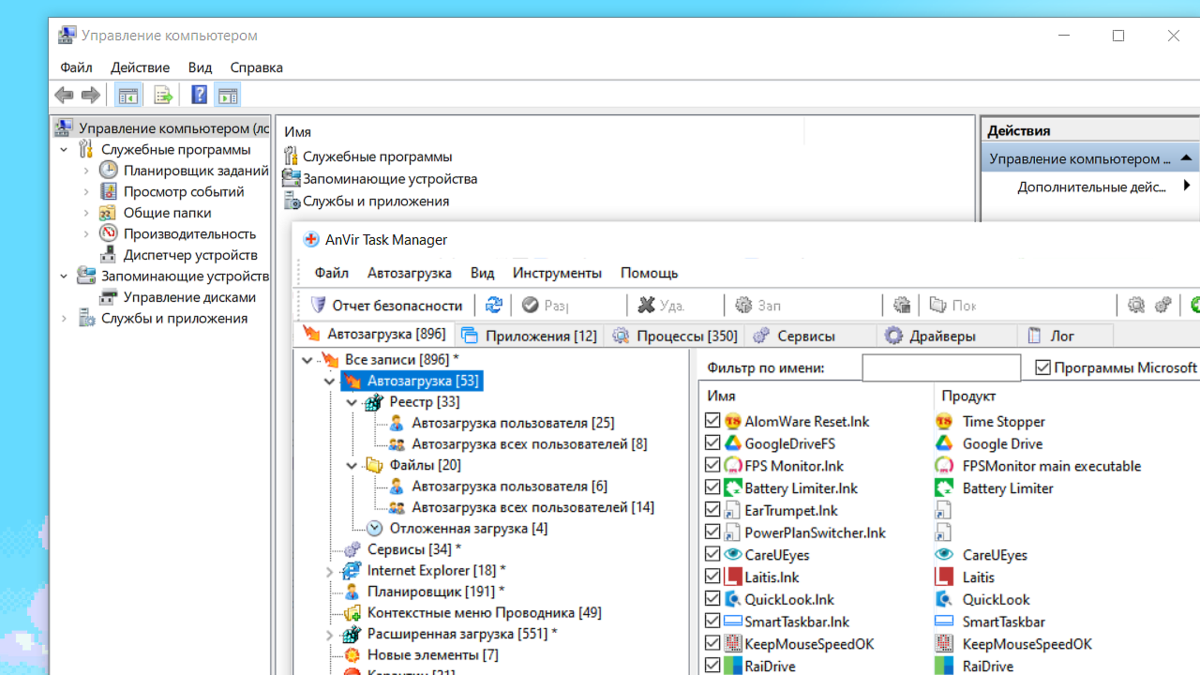Click the Производительность gauge icon
1200x675 pixels.
point(109,233)
